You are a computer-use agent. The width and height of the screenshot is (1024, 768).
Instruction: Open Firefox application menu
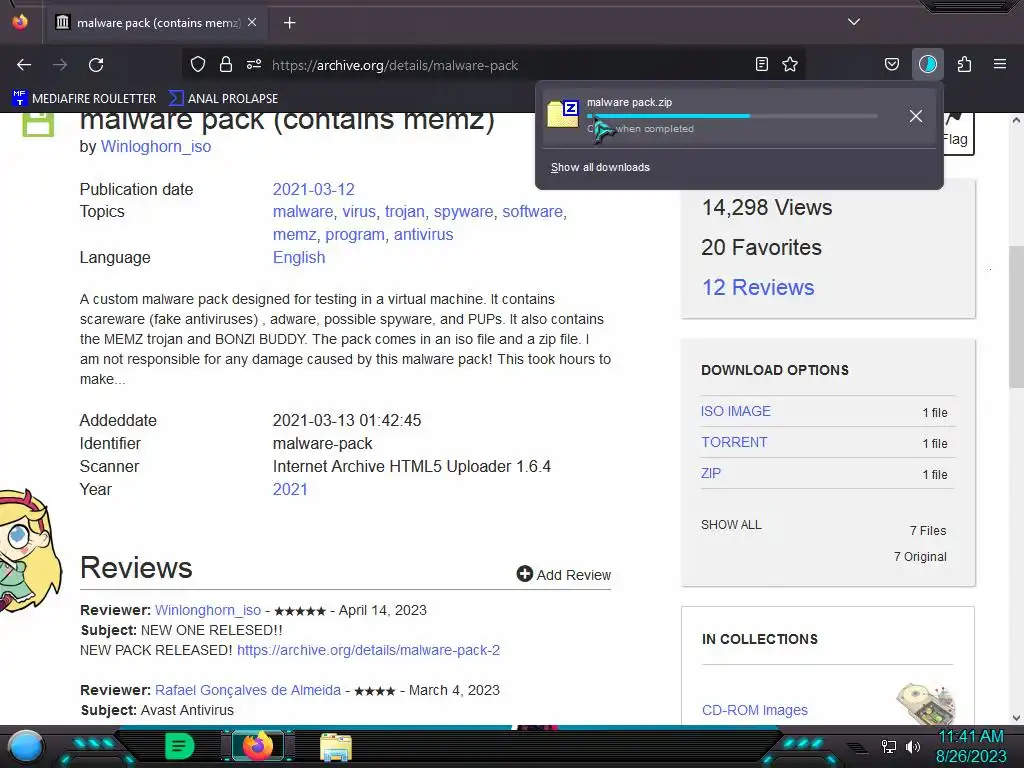click(x=1000, y=65)
